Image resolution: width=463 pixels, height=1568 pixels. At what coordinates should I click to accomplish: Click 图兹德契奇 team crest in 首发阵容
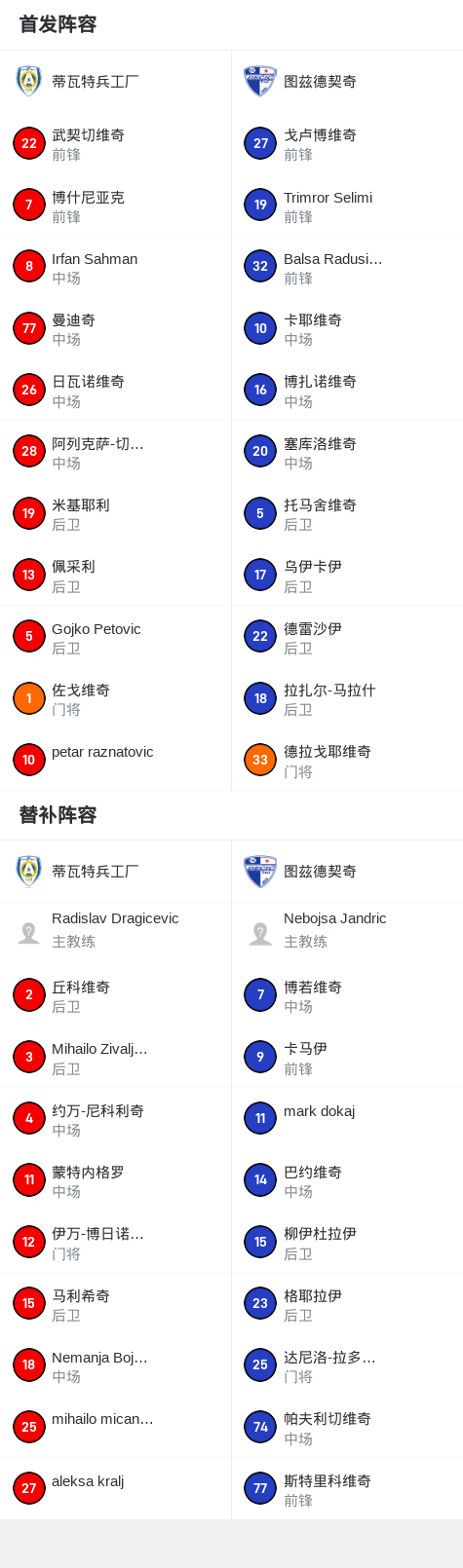click(x=260, y=81)
